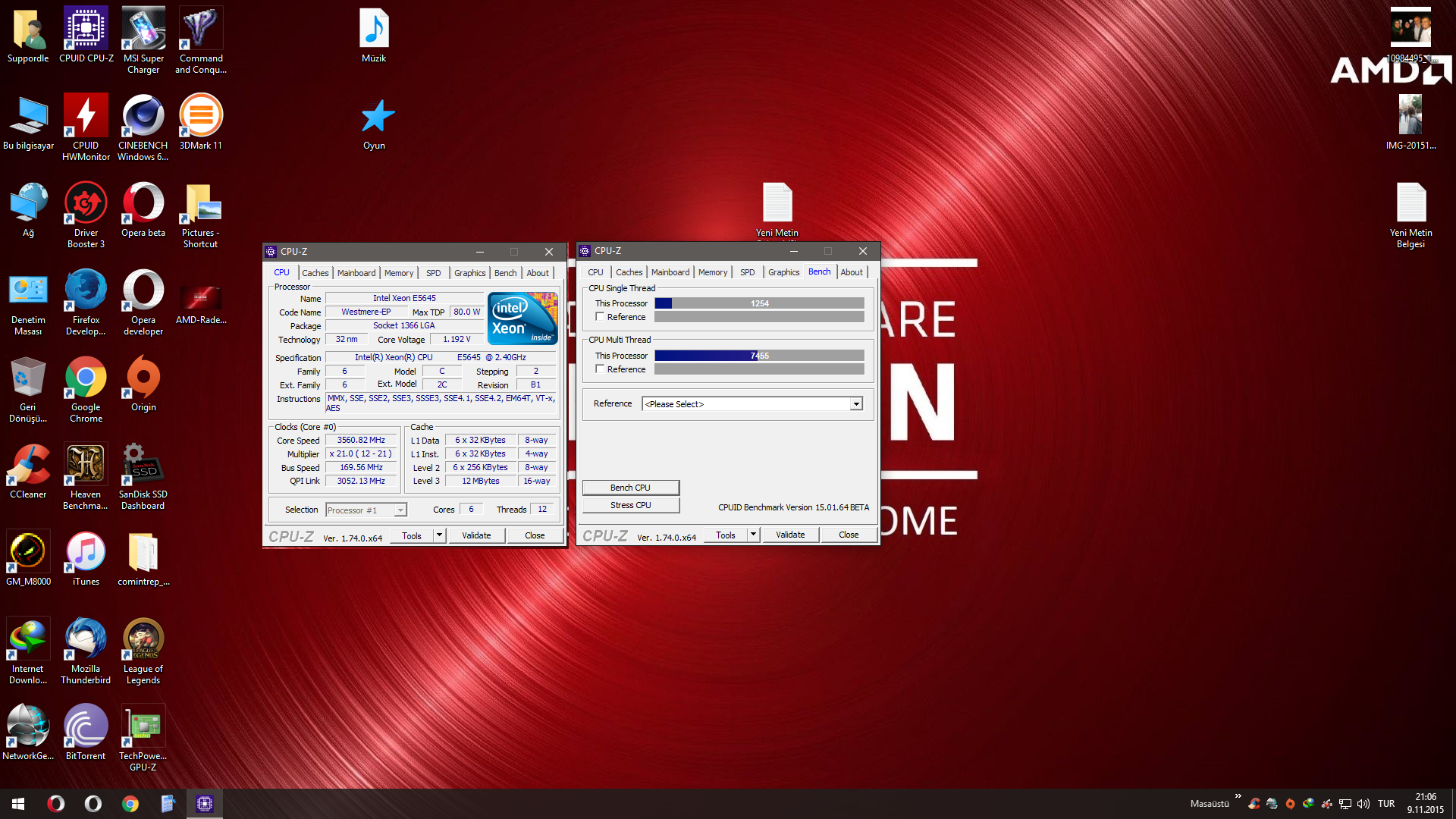Open About tab in Bench CPU-Z window
1456x819 pixels.
(x=852, y=272)
